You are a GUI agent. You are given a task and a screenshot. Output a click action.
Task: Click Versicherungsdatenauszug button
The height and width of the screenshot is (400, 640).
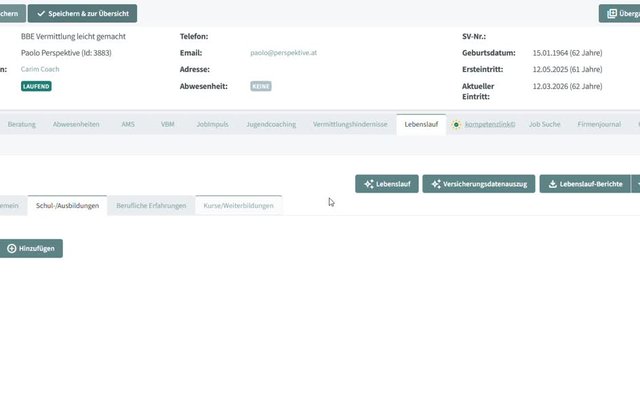[x=478, y=184]
